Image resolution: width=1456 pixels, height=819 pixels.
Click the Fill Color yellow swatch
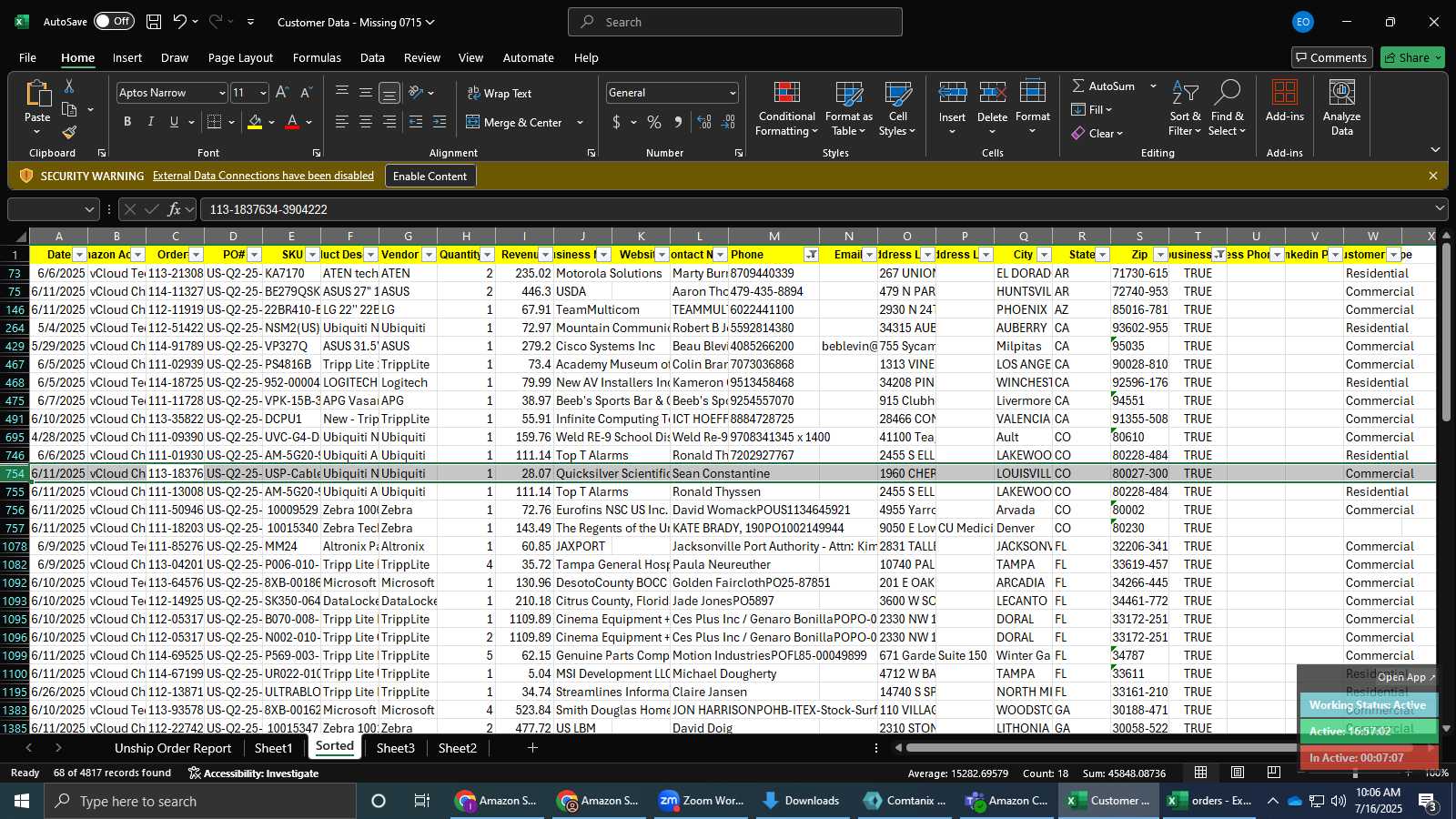255,122
